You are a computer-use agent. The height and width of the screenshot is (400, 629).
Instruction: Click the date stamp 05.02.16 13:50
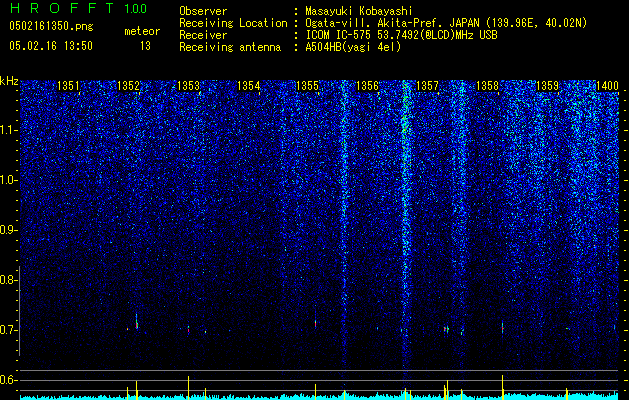[51, 46]
